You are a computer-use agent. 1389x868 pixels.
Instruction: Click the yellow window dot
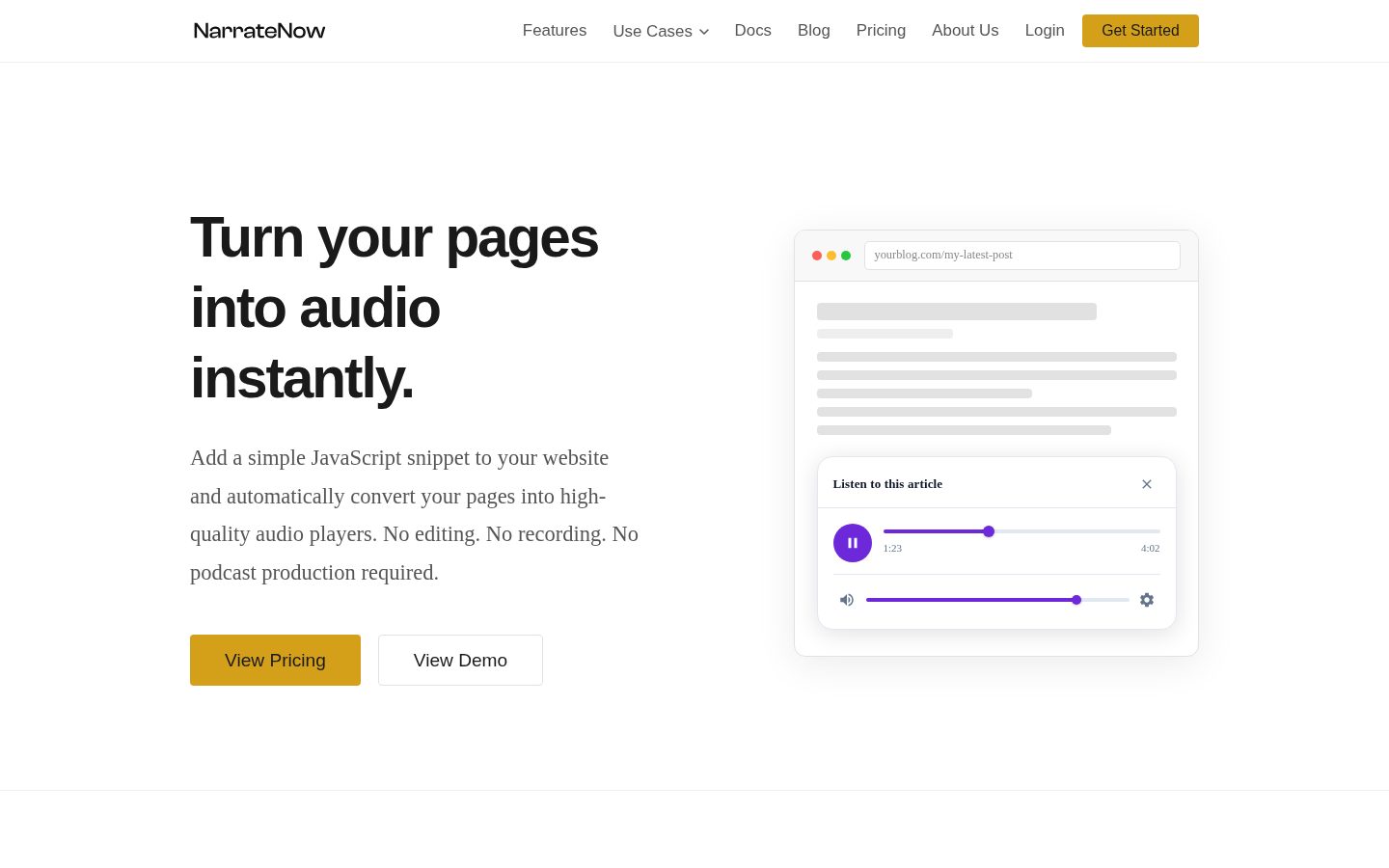[831, 256]
